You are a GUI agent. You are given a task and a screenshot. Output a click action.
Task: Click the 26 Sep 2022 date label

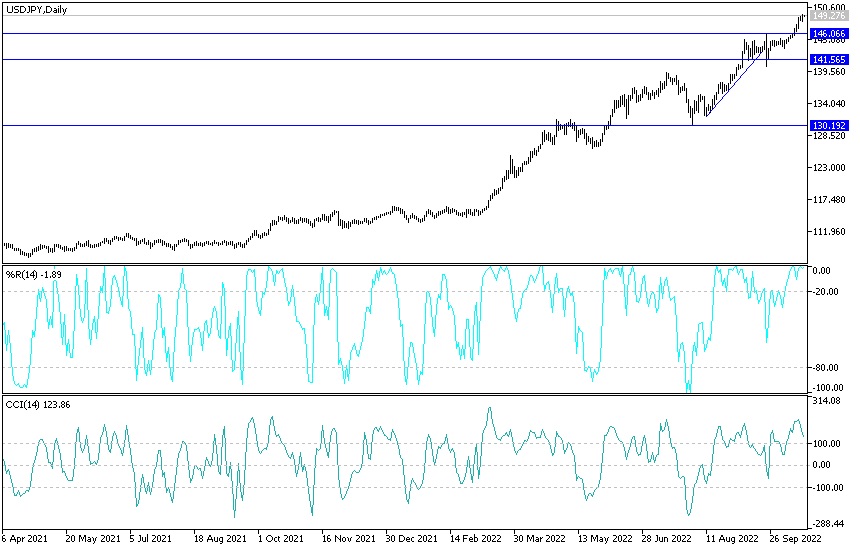click(x=796, y=538)
